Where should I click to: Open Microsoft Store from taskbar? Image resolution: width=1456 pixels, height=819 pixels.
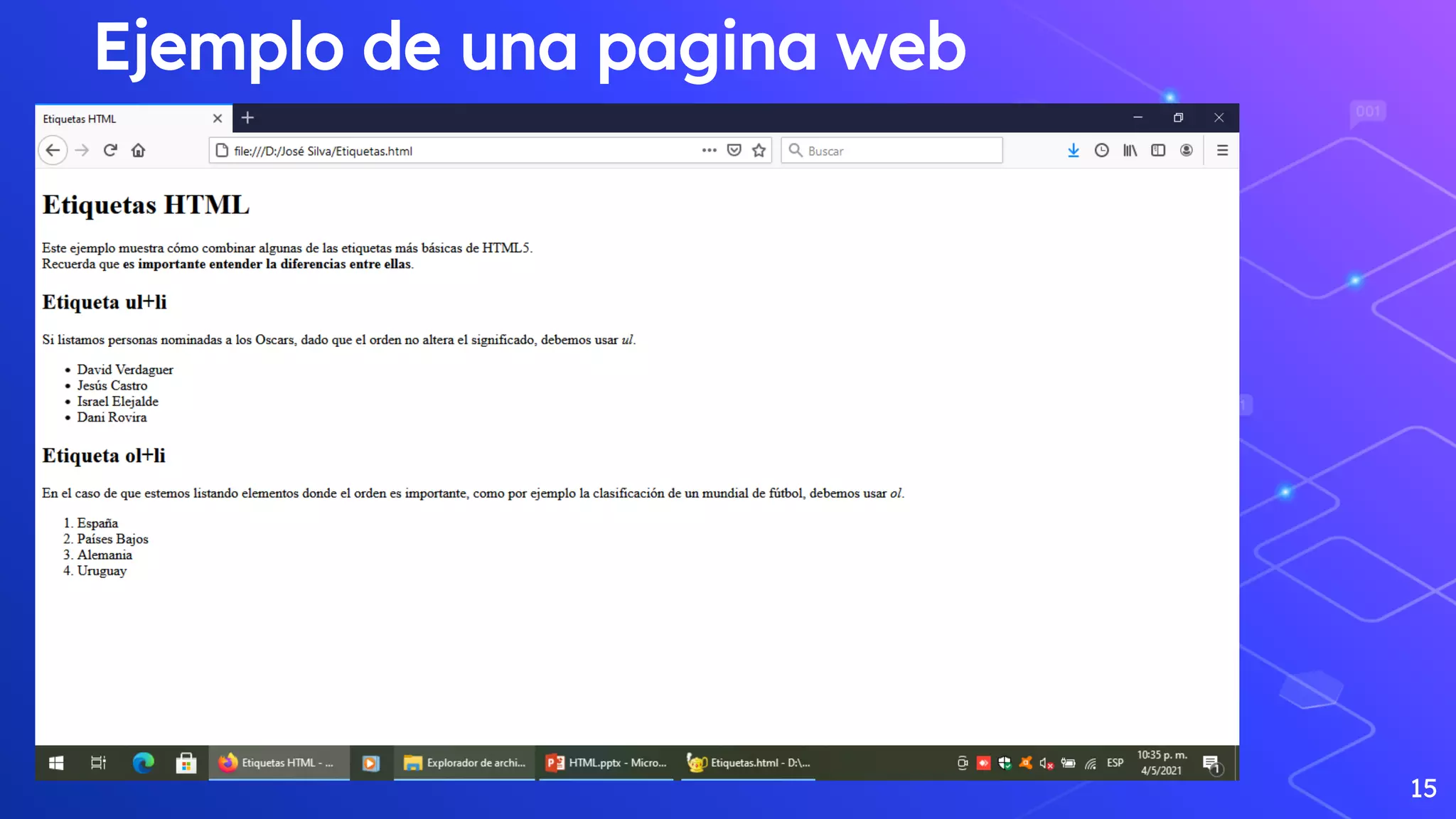pos(186,763)
